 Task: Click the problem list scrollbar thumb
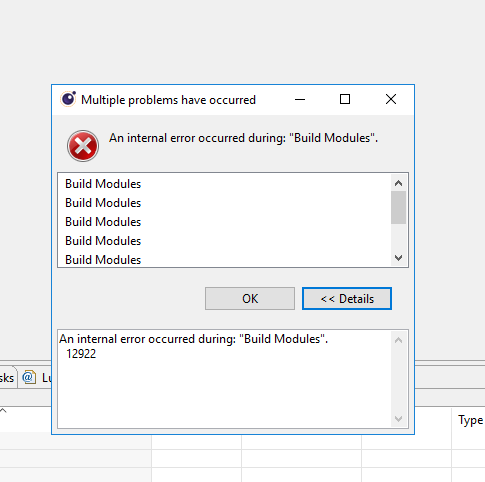[x=398, y=207]
